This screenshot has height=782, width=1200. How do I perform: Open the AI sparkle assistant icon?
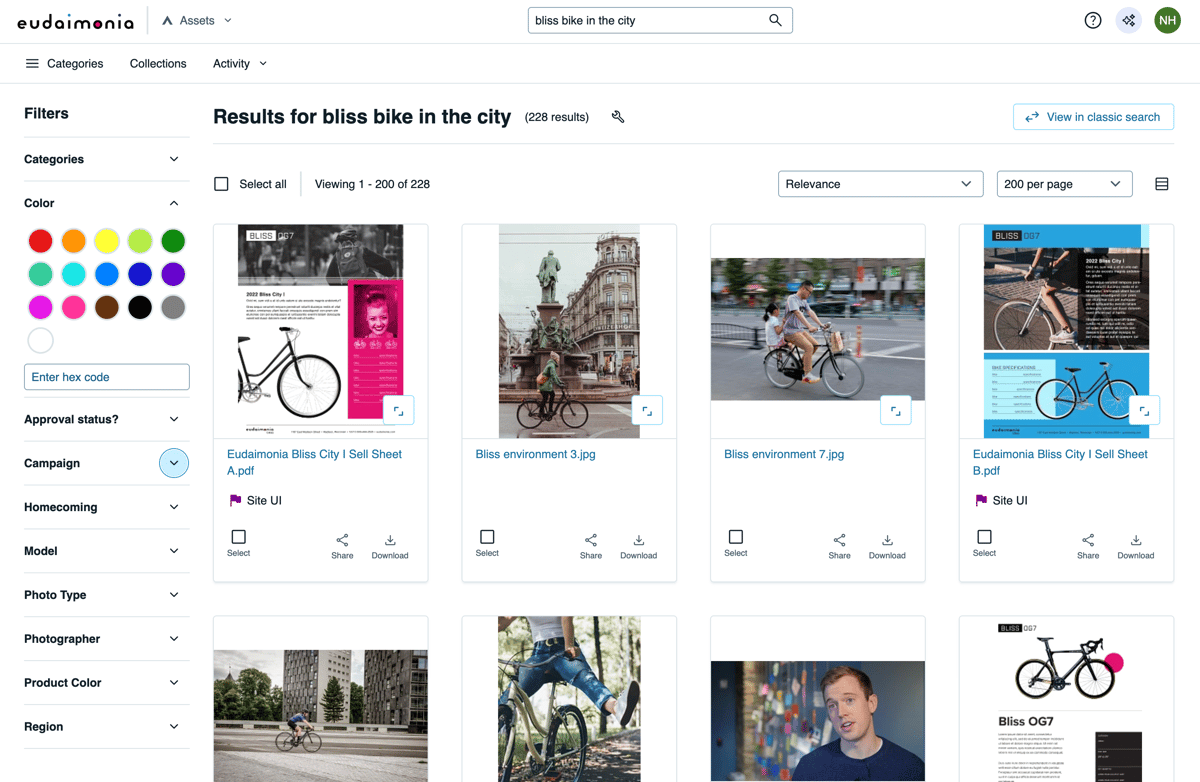click(x=1129, y=20)
